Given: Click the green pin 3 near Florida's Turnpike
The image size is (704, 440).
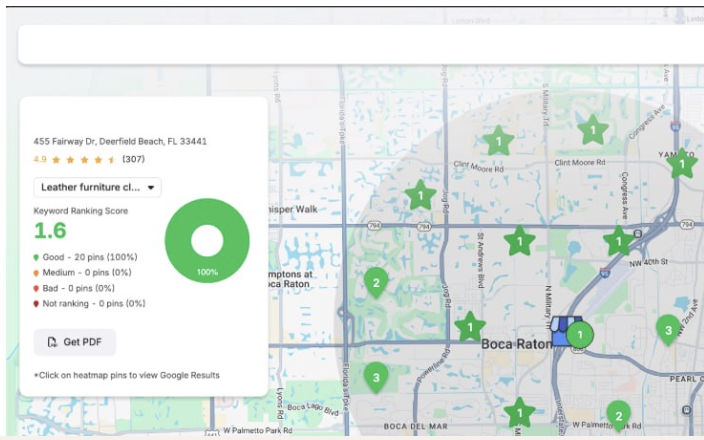Looking at the screenshot, I should pos(376,378).
